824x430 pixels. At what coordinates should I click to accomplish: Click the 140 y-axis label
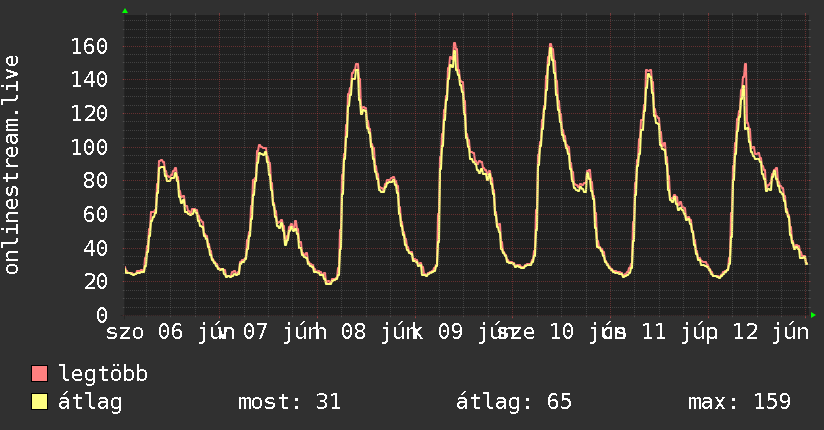coord(89,80)
